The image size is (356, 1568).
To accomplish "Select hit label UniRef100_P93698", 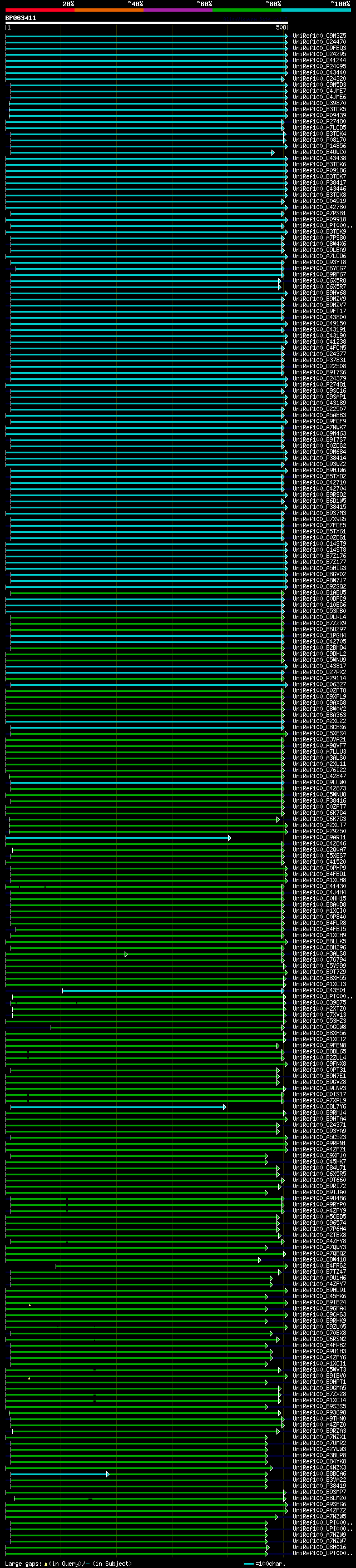I will click(x=319, y=1413).
